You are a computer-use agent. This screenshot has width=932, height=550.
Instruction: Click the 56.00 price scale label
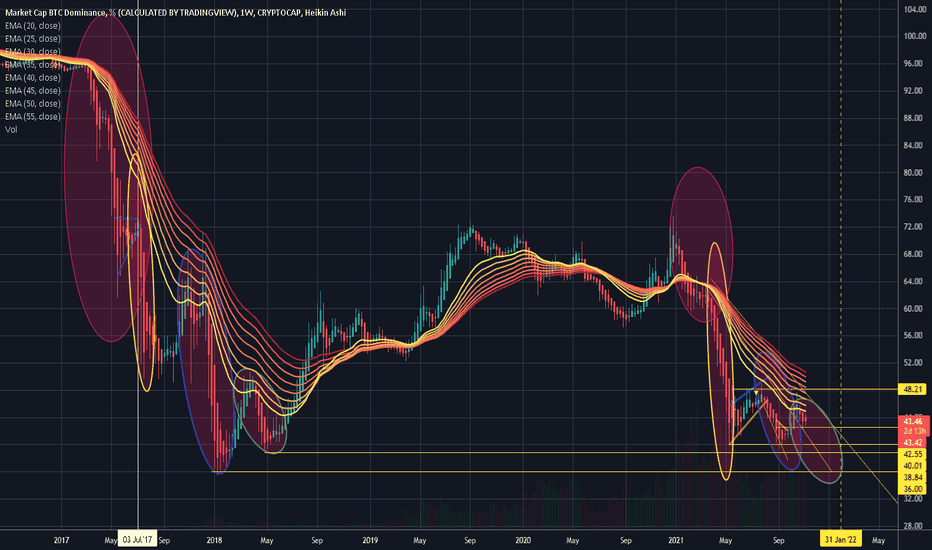(x=914, y=336)
